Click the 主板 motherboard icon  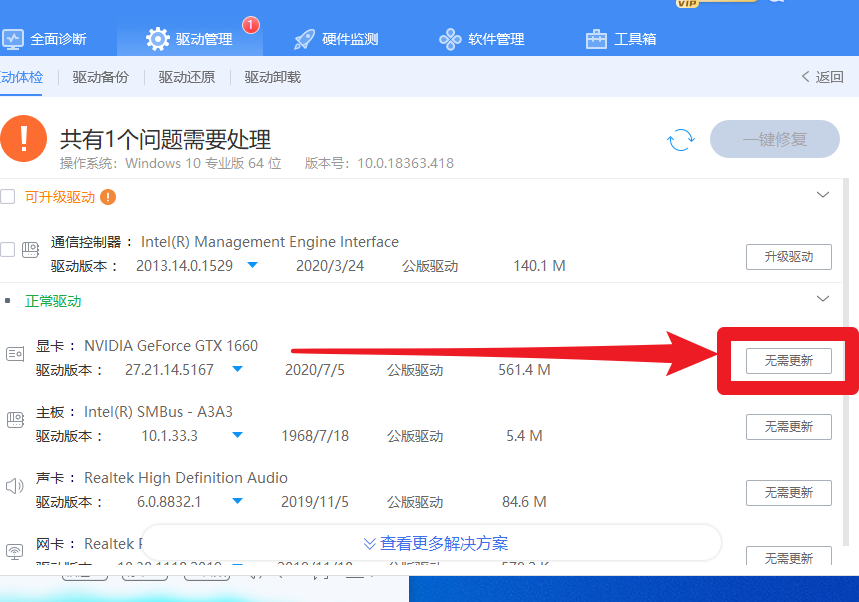(15, 420)
